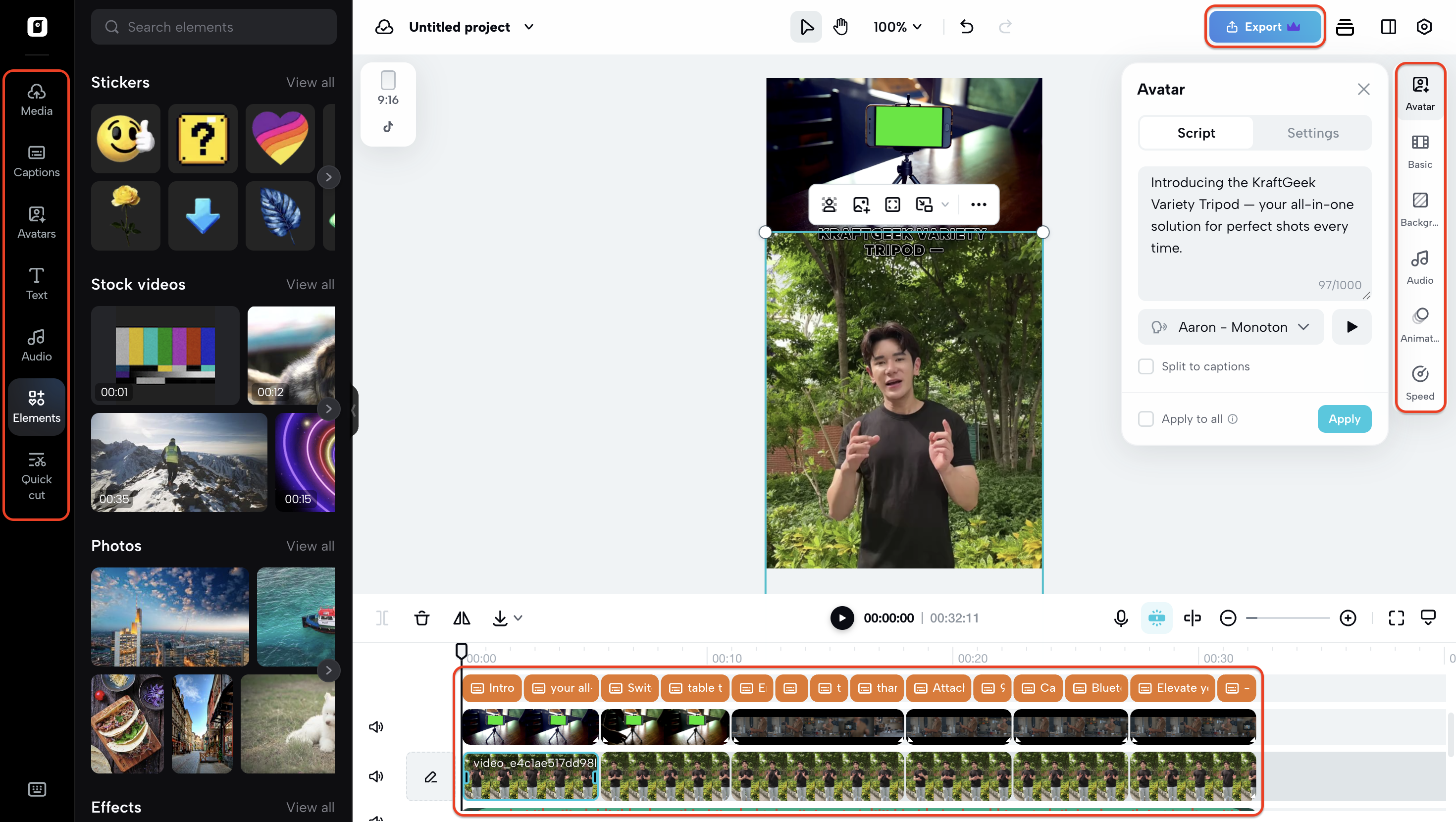Open the Captions panel in sidebar

point(36,161)
